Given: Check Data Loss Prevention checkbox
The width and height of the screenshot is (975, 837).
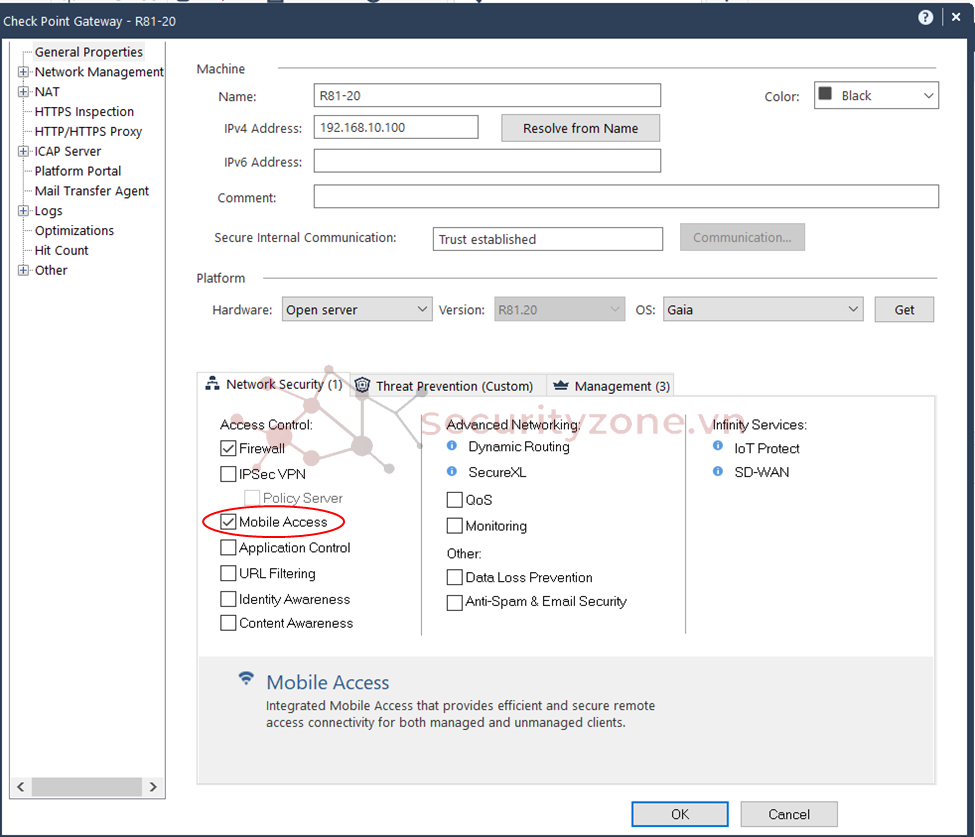Looking at the screenshot, I should [455, 578].
